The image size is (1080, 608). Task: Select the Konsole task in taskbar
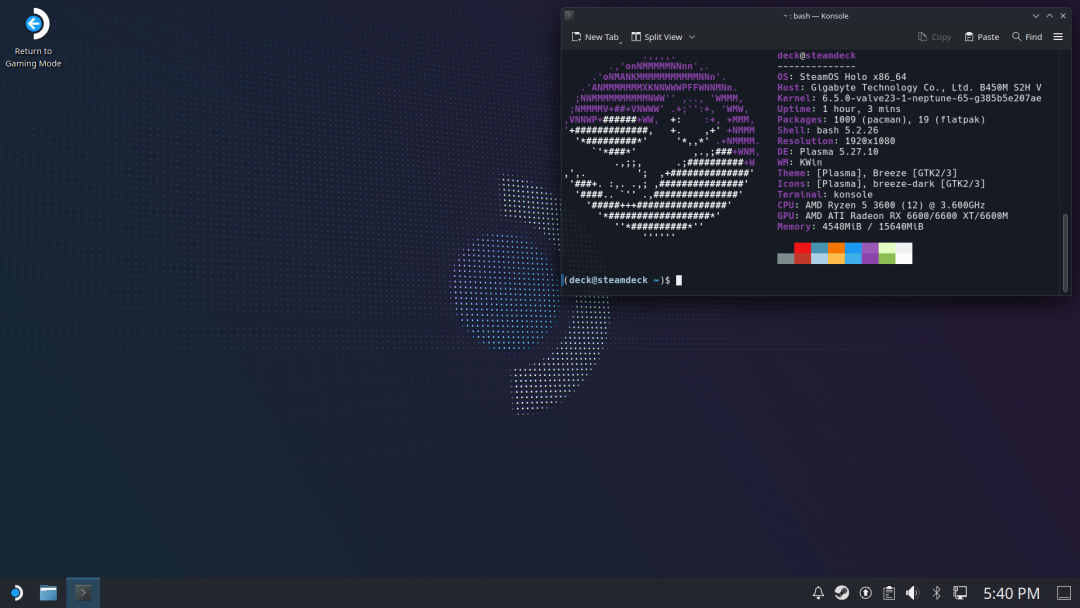[83, 593]
